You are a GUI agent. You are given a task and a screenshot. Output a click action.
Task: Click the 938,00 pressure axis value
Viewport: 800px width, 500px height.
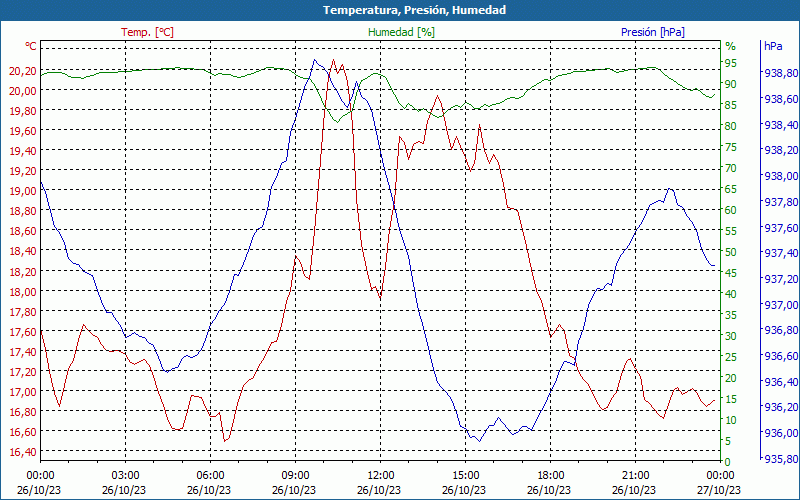[781, 176]
